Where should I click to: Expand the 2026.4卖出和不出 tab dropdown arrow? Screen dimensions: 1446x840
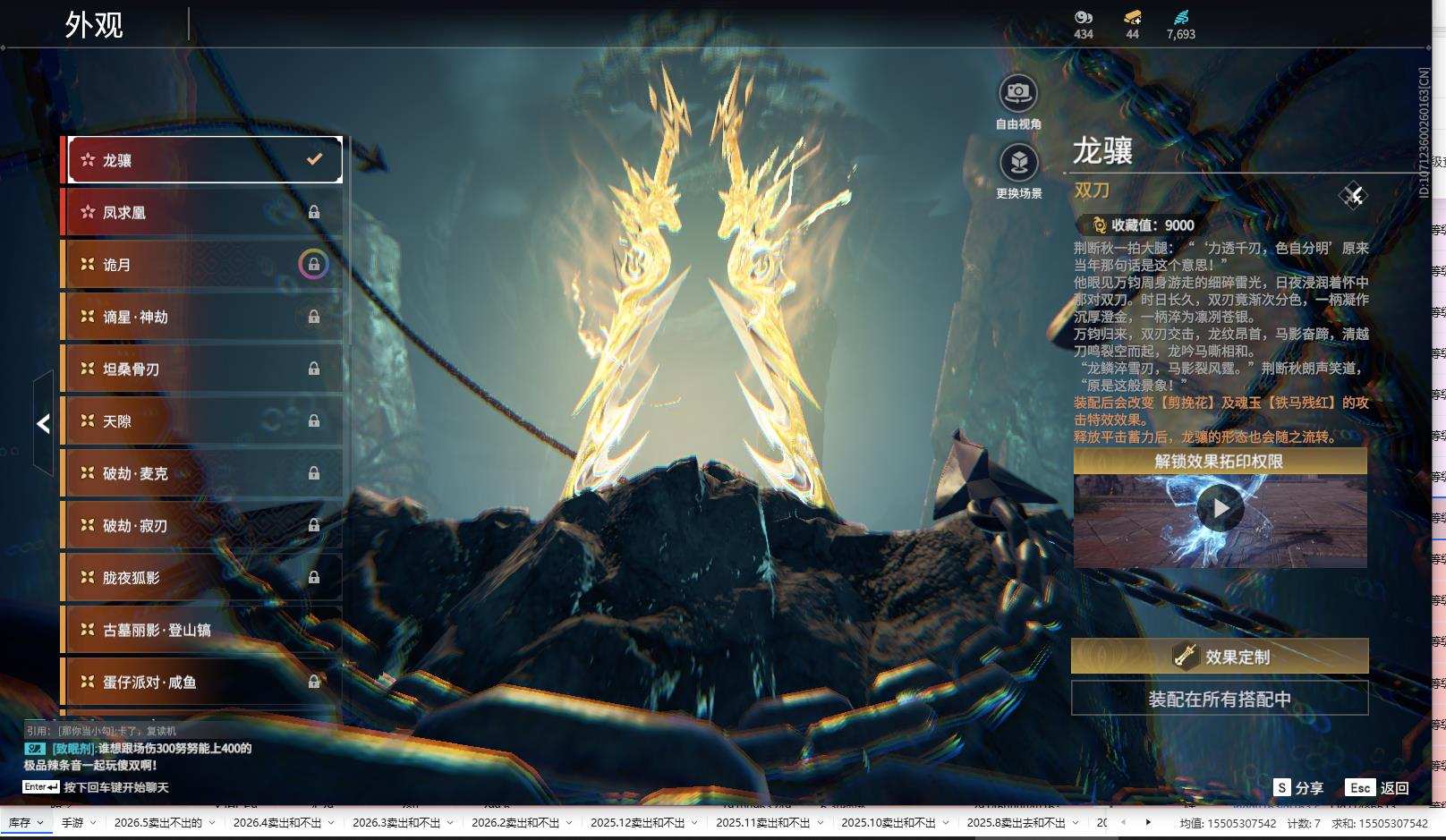click(331, 823)
